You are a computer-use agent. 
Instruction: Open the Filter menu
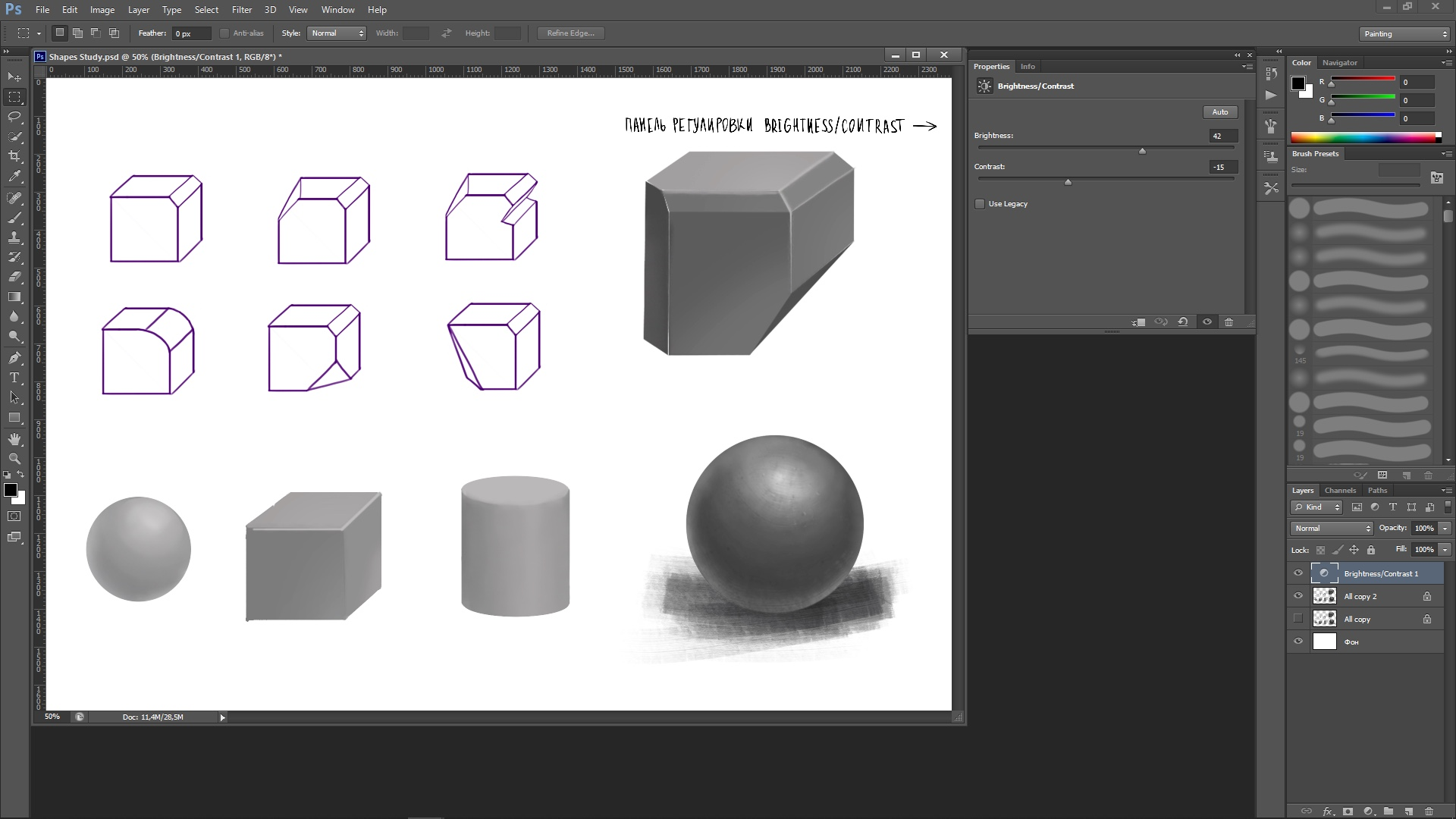coord(242,10)
